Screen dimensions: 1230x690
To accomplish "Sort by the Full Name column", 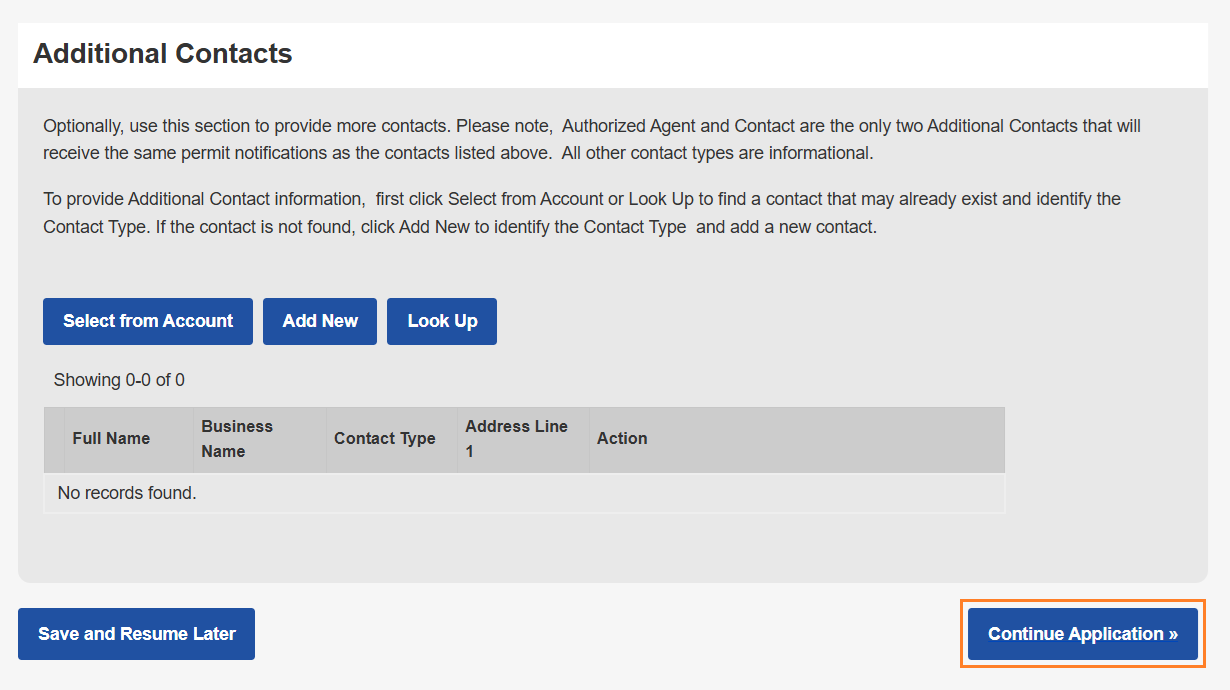I will tap(111, 439).
